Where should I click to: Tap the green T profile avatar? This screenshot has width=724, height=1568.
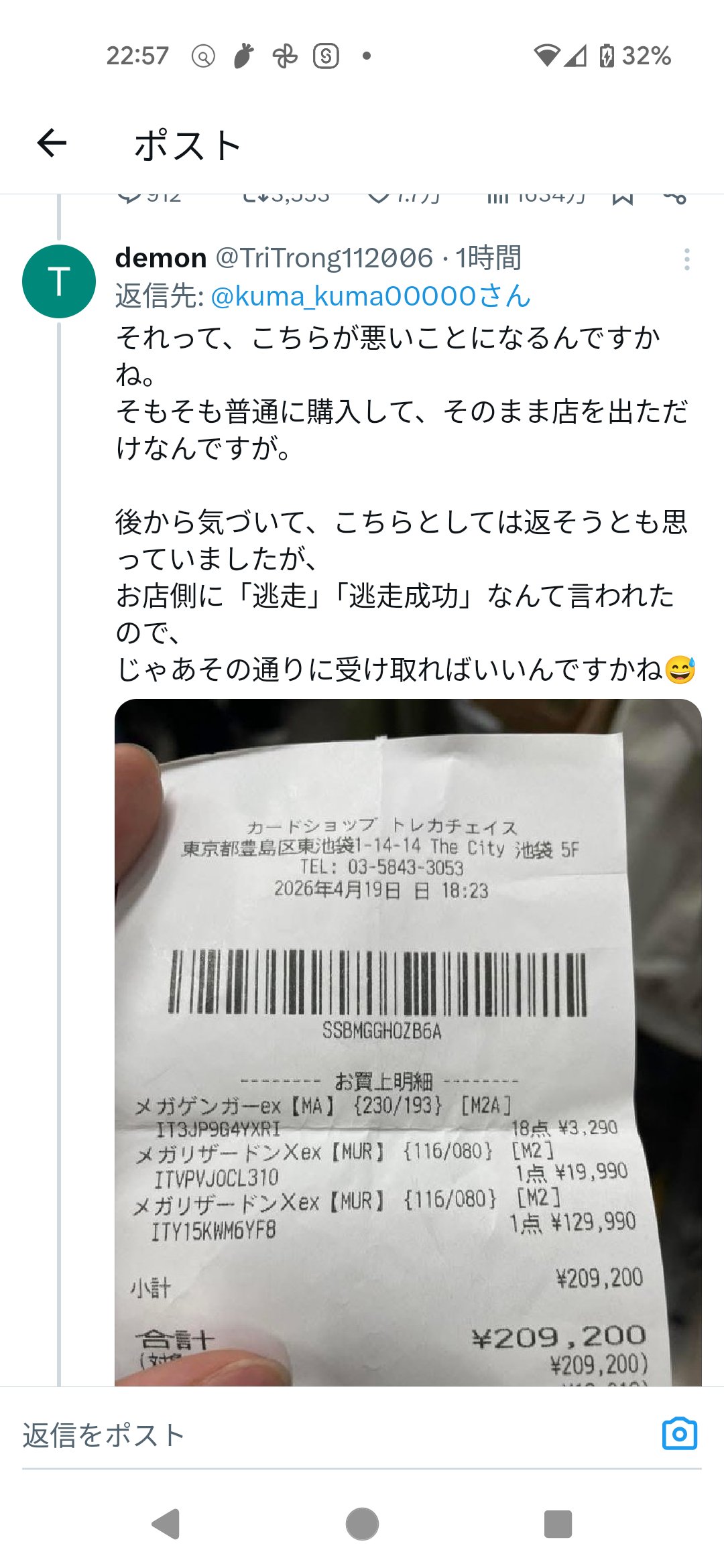click(59, 281)
